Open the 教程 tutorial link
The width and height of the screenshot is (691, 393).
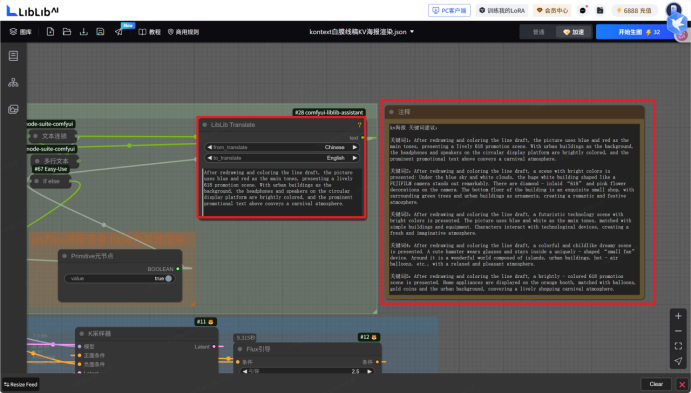(x=150, y=32)
